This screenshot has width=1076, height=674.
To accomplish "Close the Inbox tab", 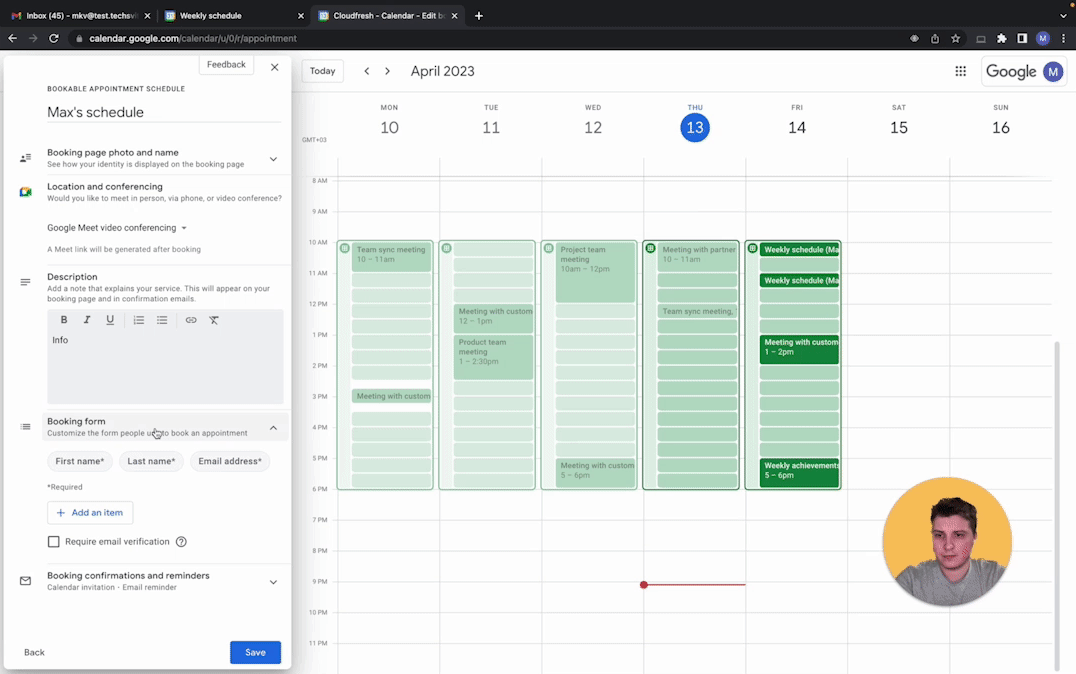I will pyautogui.click(x=147, y=16).
